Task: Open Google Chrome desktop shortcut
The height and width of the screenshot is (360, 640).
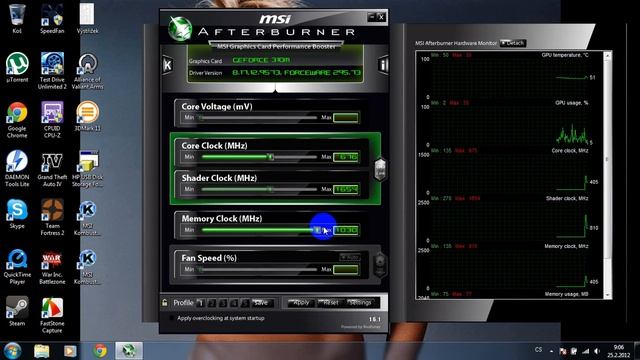Action: [17, 120]
